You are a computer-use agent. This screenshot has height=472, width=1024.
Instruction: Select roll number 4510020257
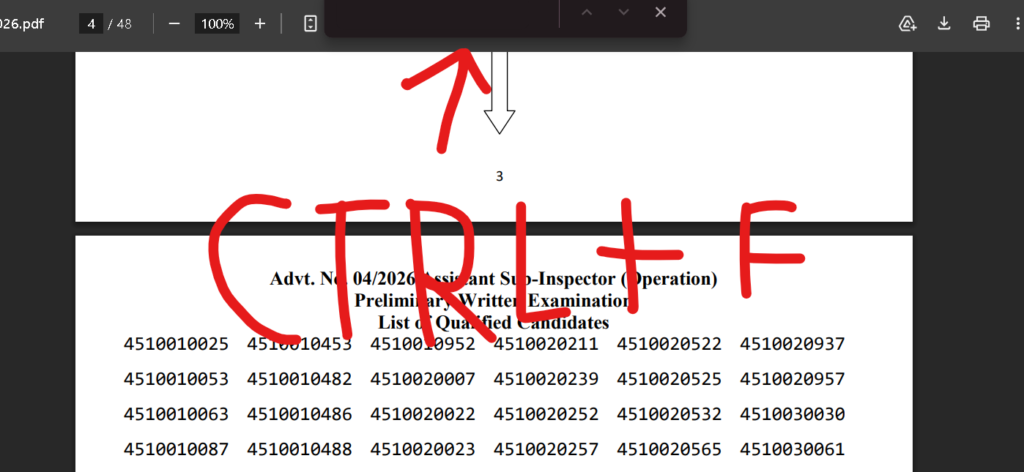coord(546,450)
